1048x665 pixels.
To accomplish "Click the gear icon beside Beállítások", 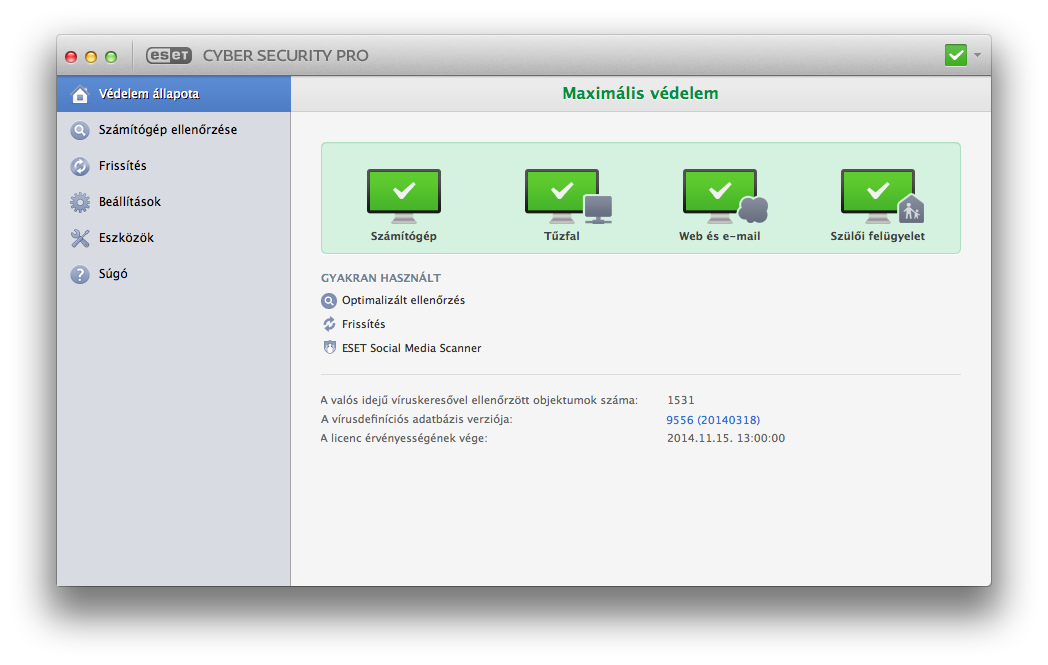I will coord(80,202).
